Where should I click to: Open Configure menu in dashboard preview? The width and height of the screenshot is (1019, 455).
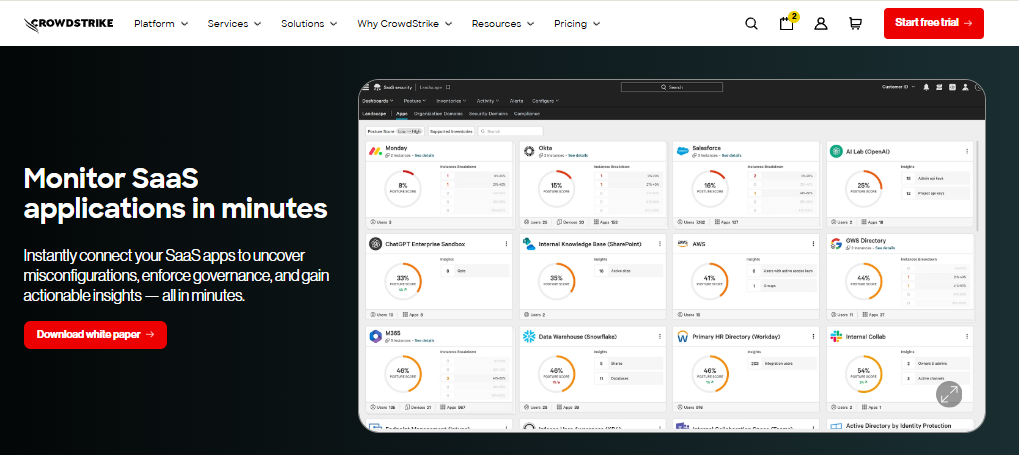(545, 101)
